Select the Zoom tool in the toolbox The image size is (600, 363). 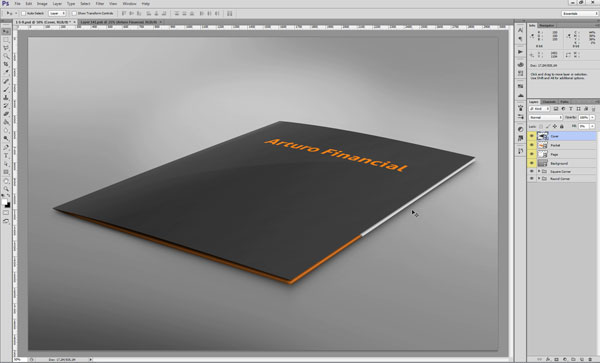6,189
